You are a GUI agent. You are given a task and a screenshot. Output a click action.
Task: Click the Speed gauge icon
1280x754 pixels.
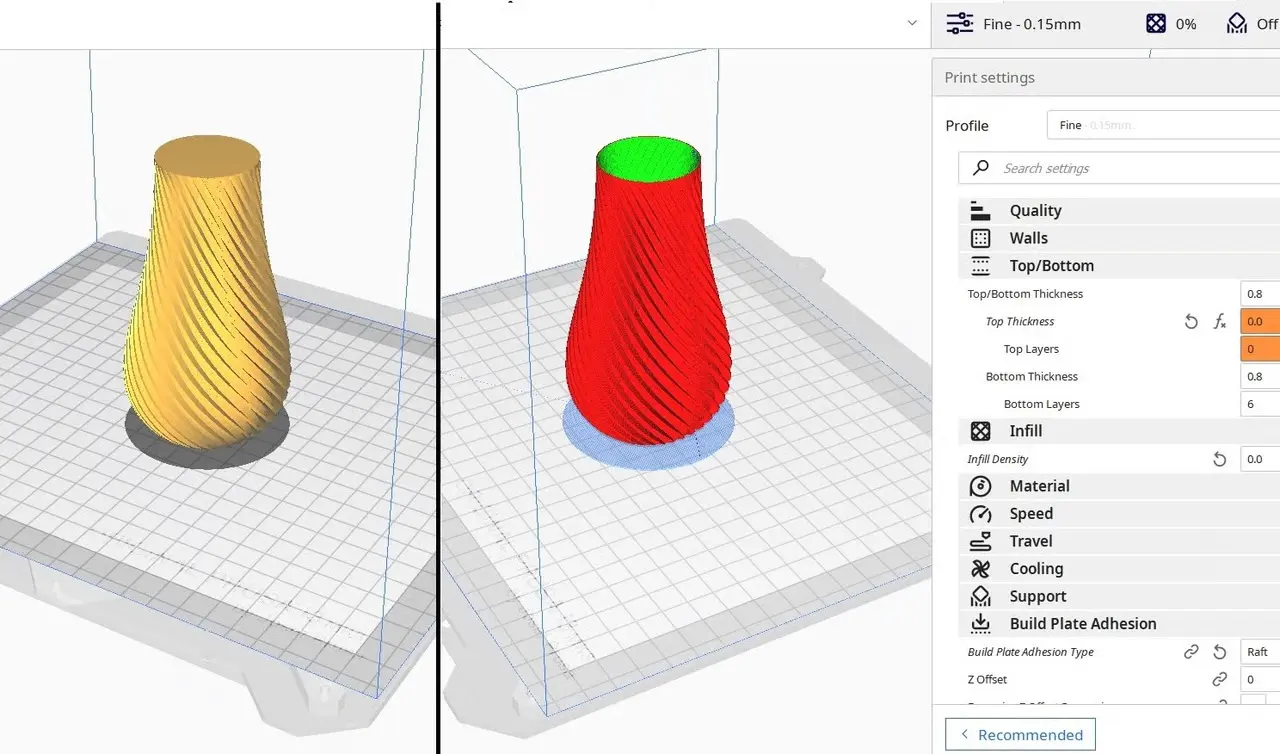pyautogui.click(x=980, y=514)
